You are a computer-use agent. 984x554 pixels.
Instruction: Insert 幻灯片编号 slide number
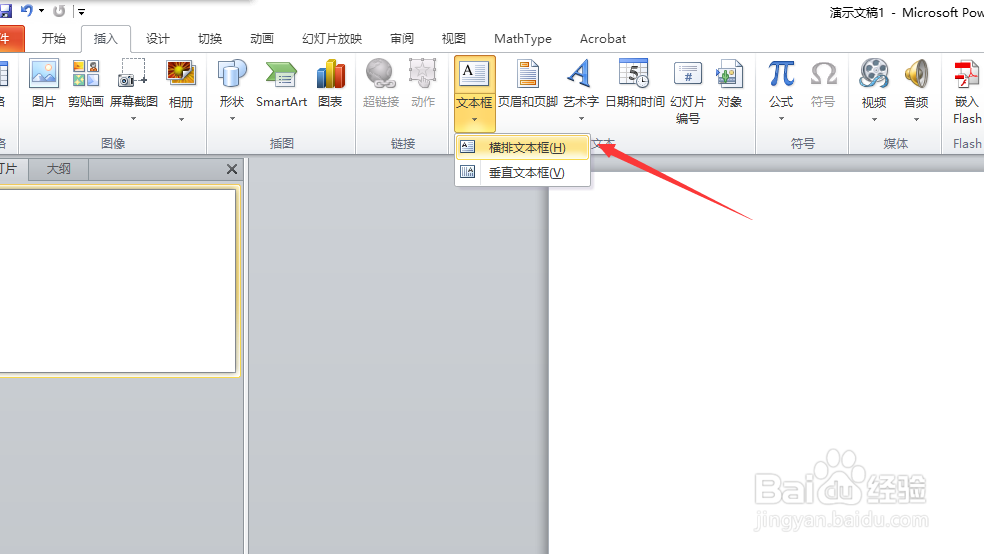(688, 91)
